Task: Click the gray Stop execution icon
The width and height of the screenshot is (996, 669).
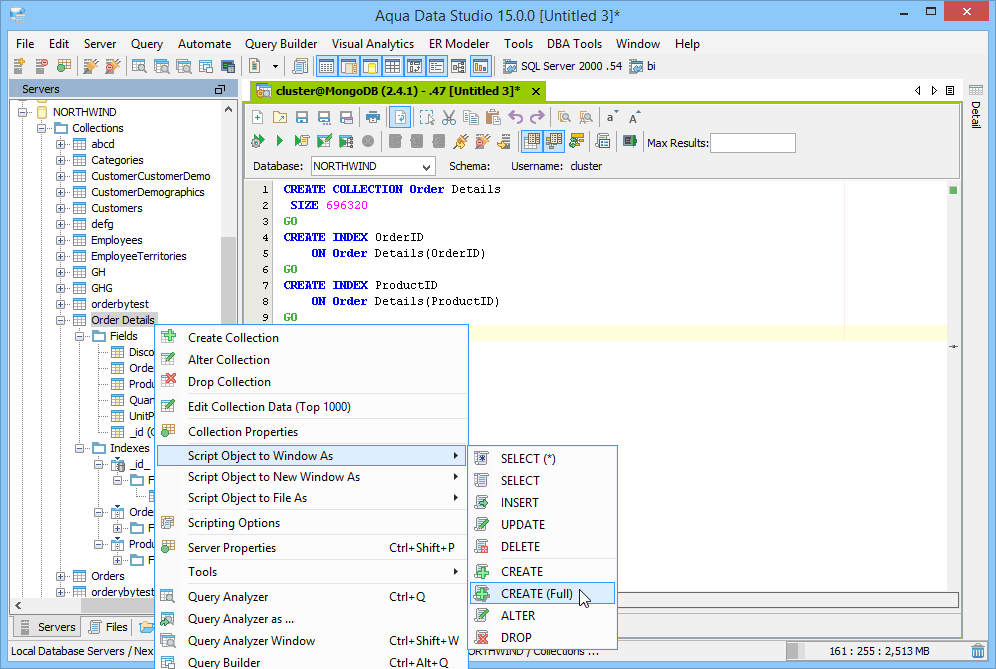Action: coord(368,141)
